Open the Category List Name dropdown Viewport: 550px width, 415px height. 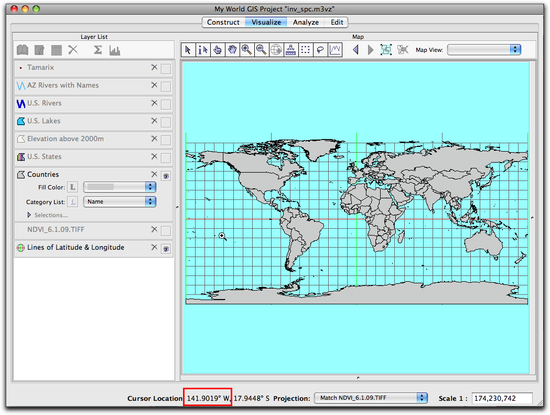[x=120, y=202]
